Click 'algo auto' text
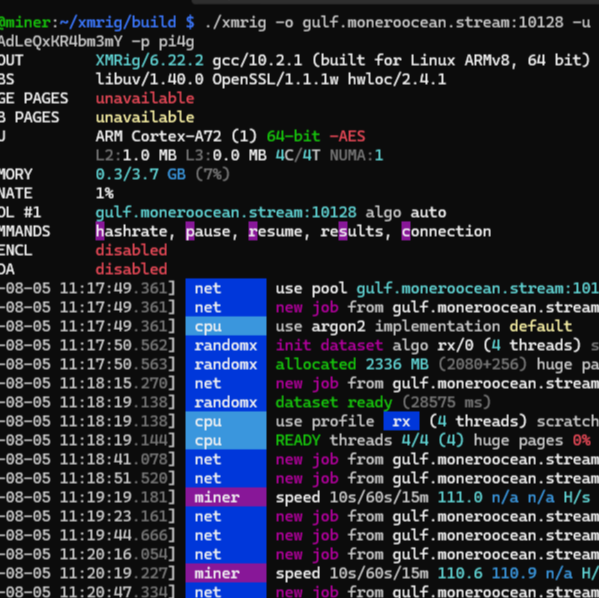This screenshot has width=599, height=599. click(406, 212)
